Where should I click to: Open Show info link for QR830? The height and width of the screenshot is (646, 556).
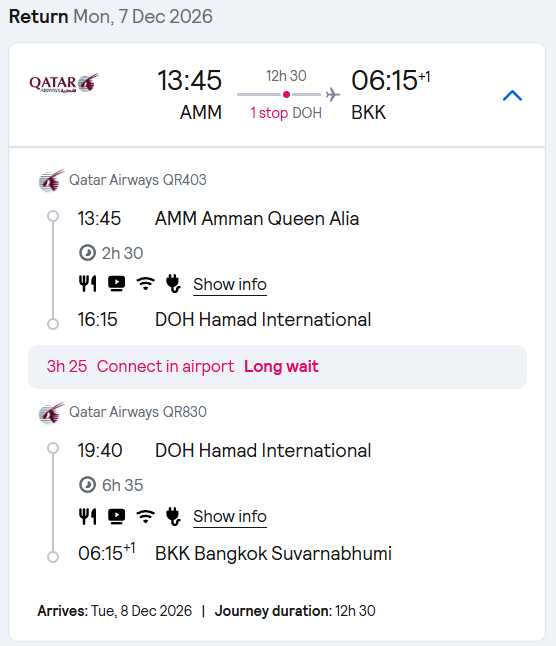pyautogui.click(x=230, y=516)
